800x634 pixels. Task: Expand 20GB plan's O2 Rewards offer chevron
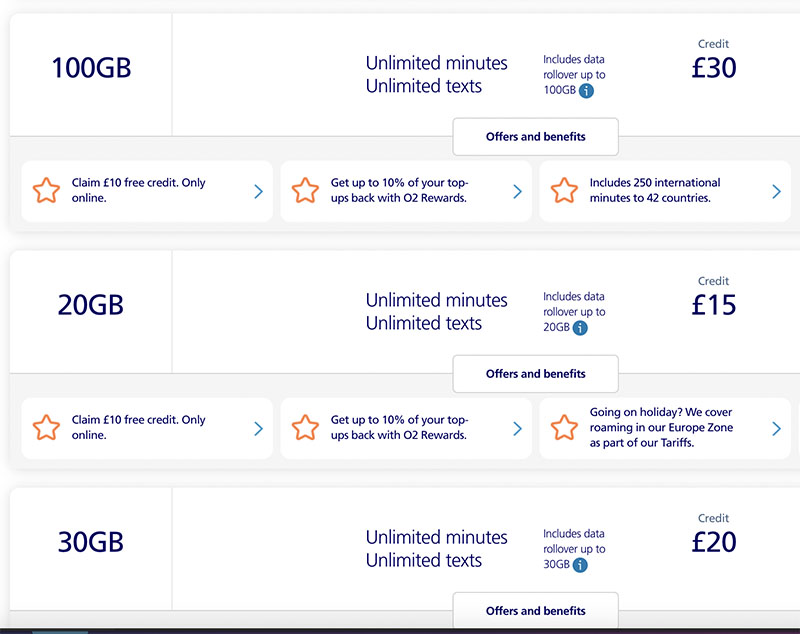[517, 428]
